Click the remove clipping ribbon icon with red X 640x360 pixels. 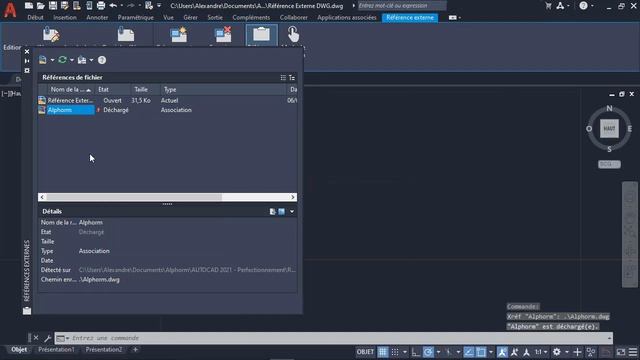pyautogui.click(x=223, y=35)
